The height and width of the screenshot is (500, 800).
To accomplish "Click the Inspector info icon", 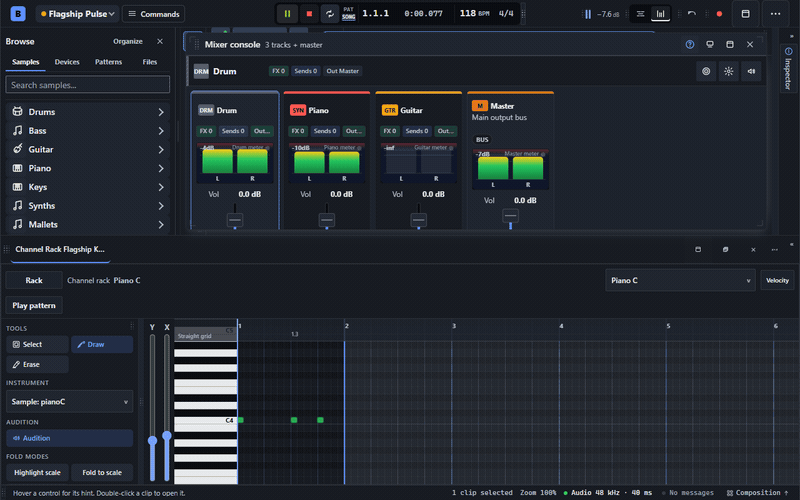I will (x=788, y=52).
